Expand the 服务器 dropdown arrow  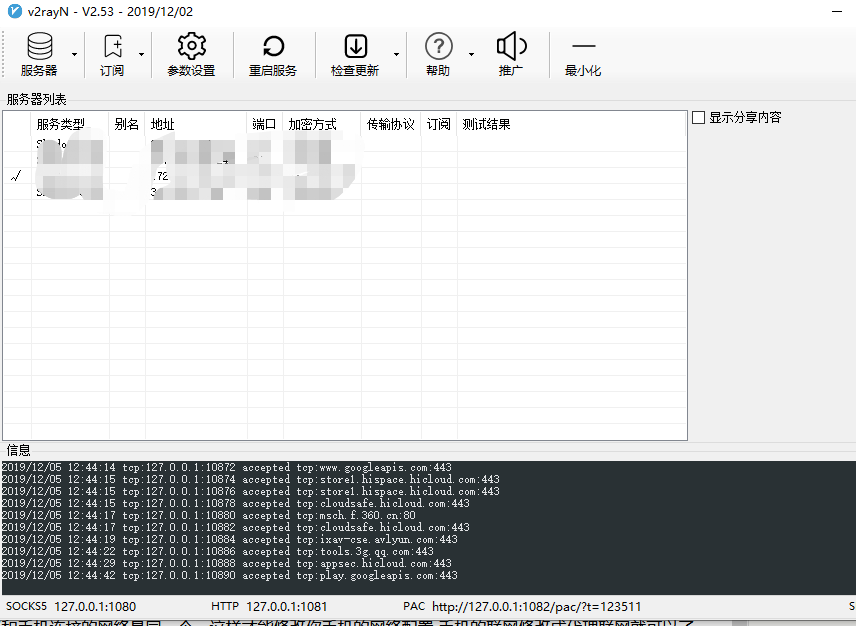click(x=74, y=54)
